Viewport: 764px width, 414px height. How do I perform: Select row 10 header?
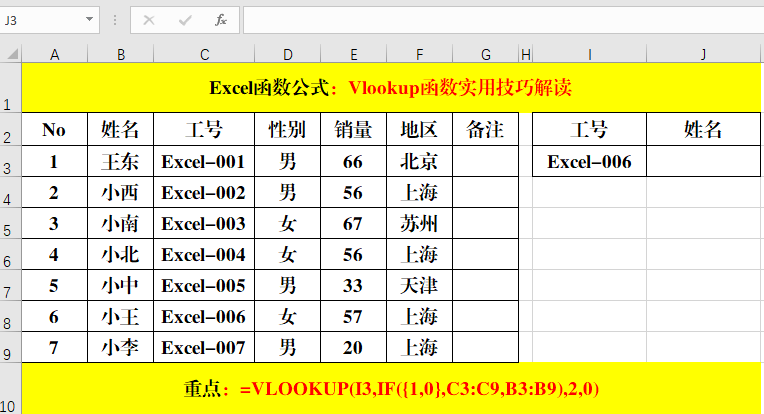point(11,389)
